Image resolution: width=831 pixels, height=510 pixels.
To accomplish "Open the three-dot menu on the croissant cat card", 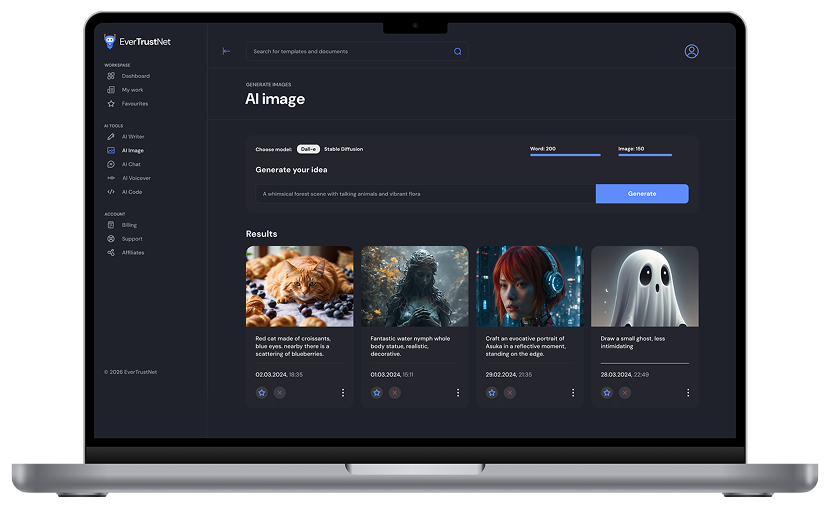I will pos(343,393).
